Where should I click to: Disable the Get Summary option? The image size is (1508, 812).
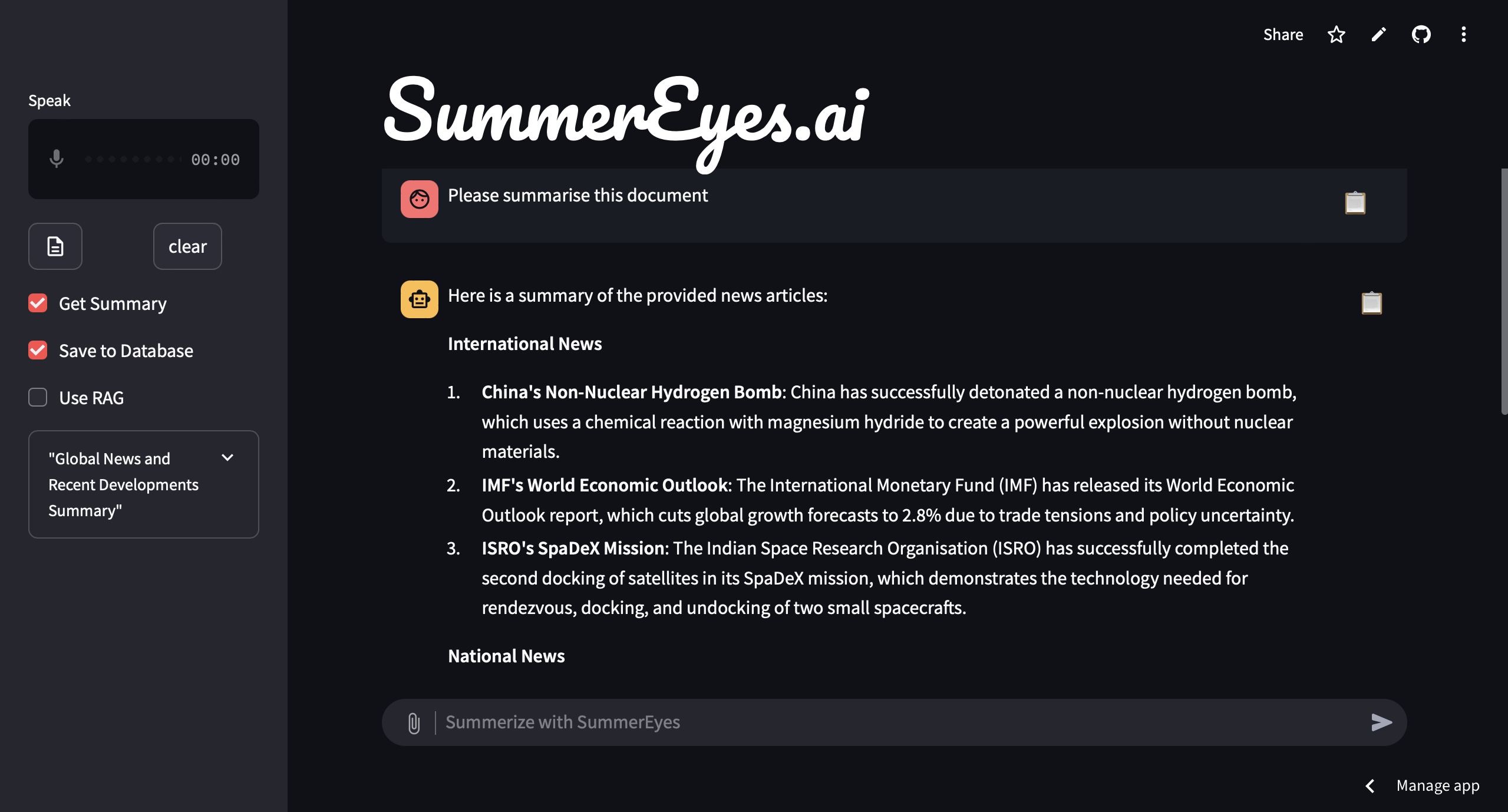tap(37, 303)
